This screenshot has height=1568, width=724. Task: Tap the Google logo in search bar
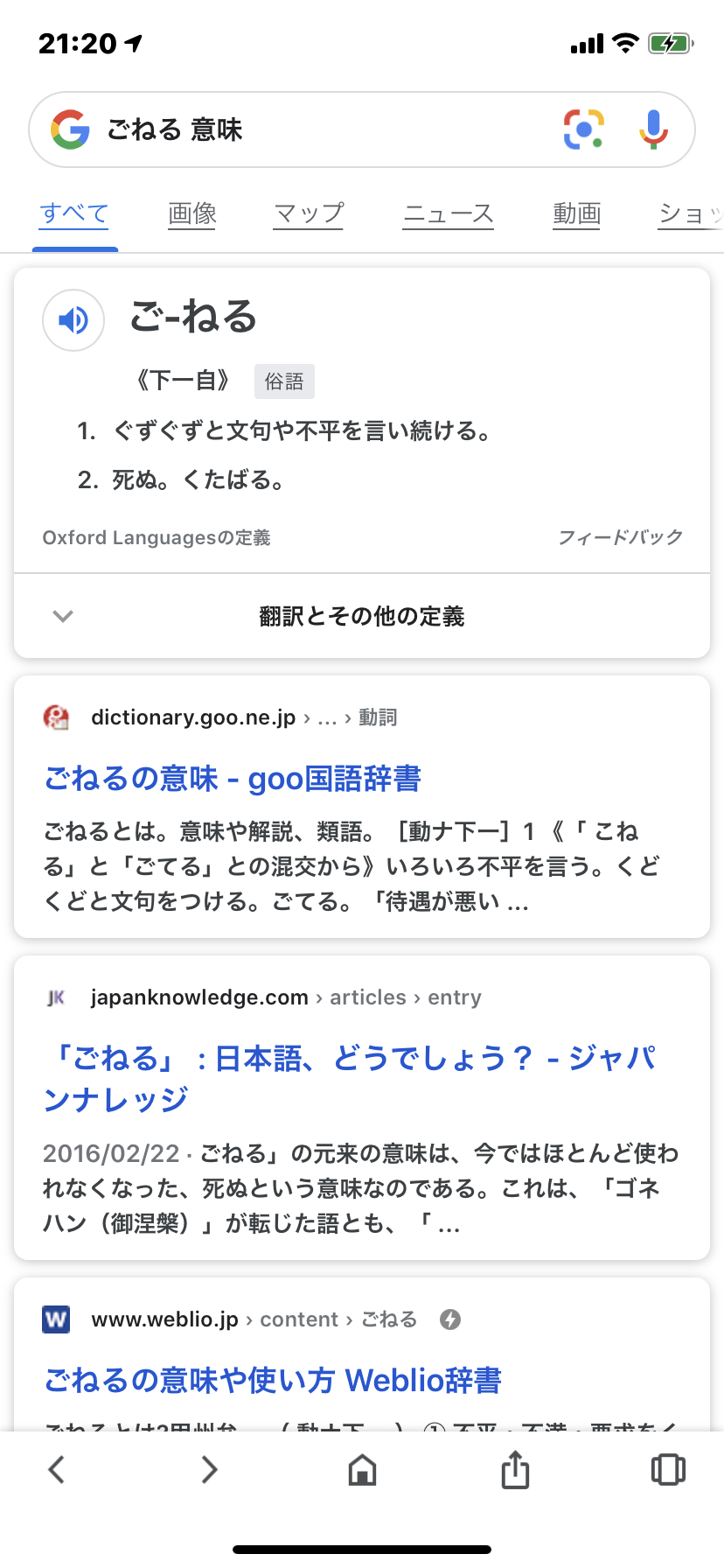(70, 129)
